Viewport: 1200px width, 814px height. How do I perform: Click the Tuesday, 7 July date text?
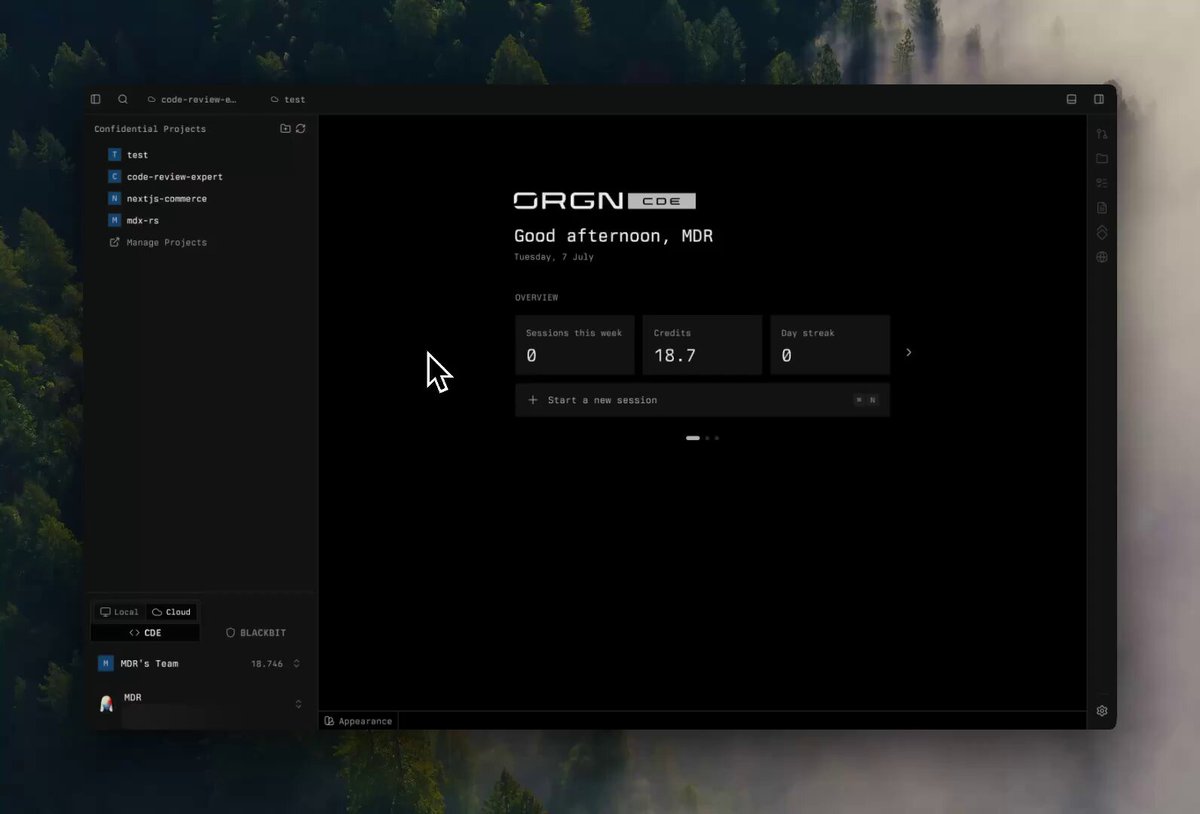(x=554, y=257)
